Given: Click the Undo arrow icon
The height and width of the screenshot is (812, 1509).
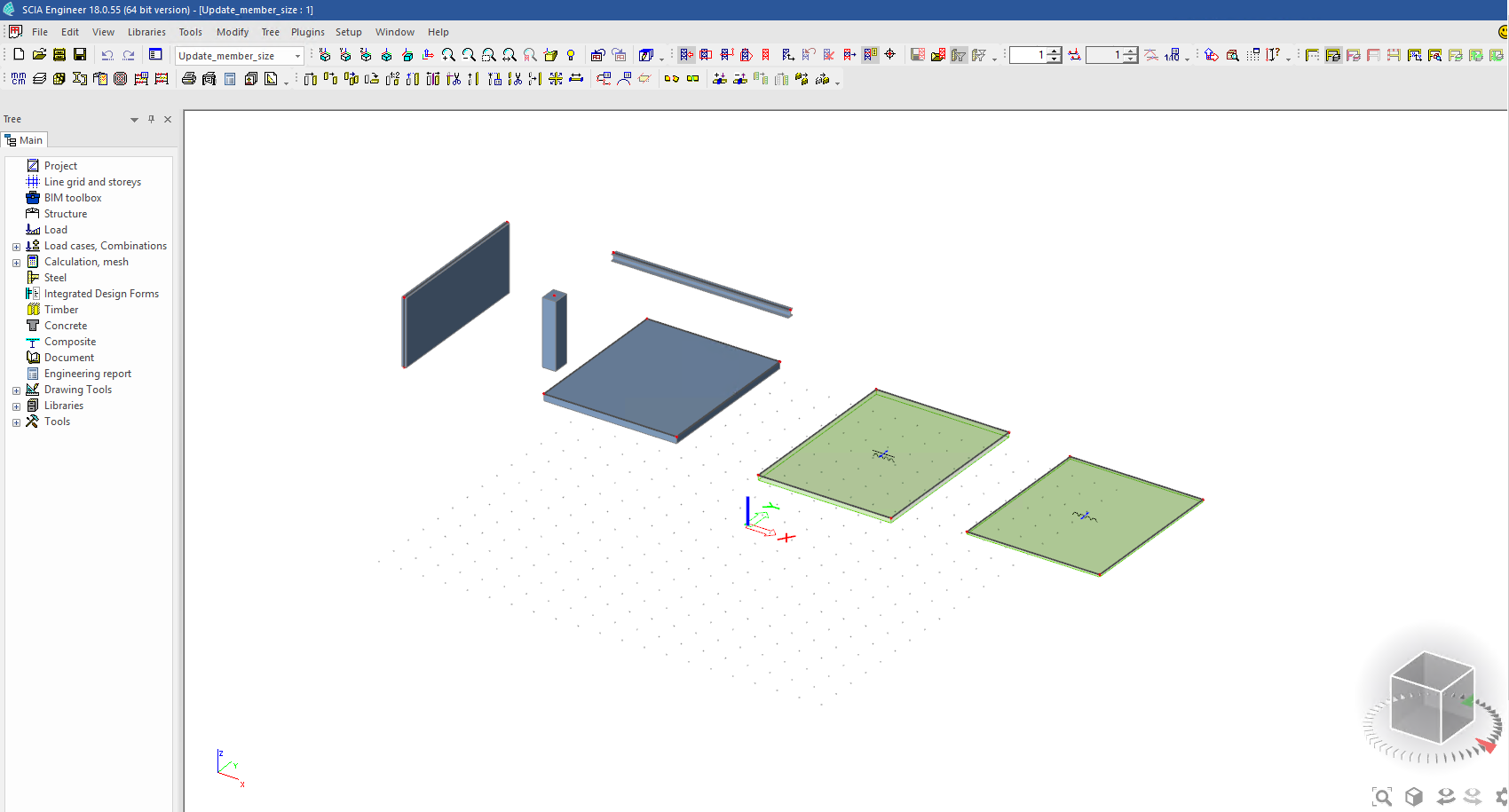Looking at the screenshot, I should pyautogui.click(x=107, y=55).
